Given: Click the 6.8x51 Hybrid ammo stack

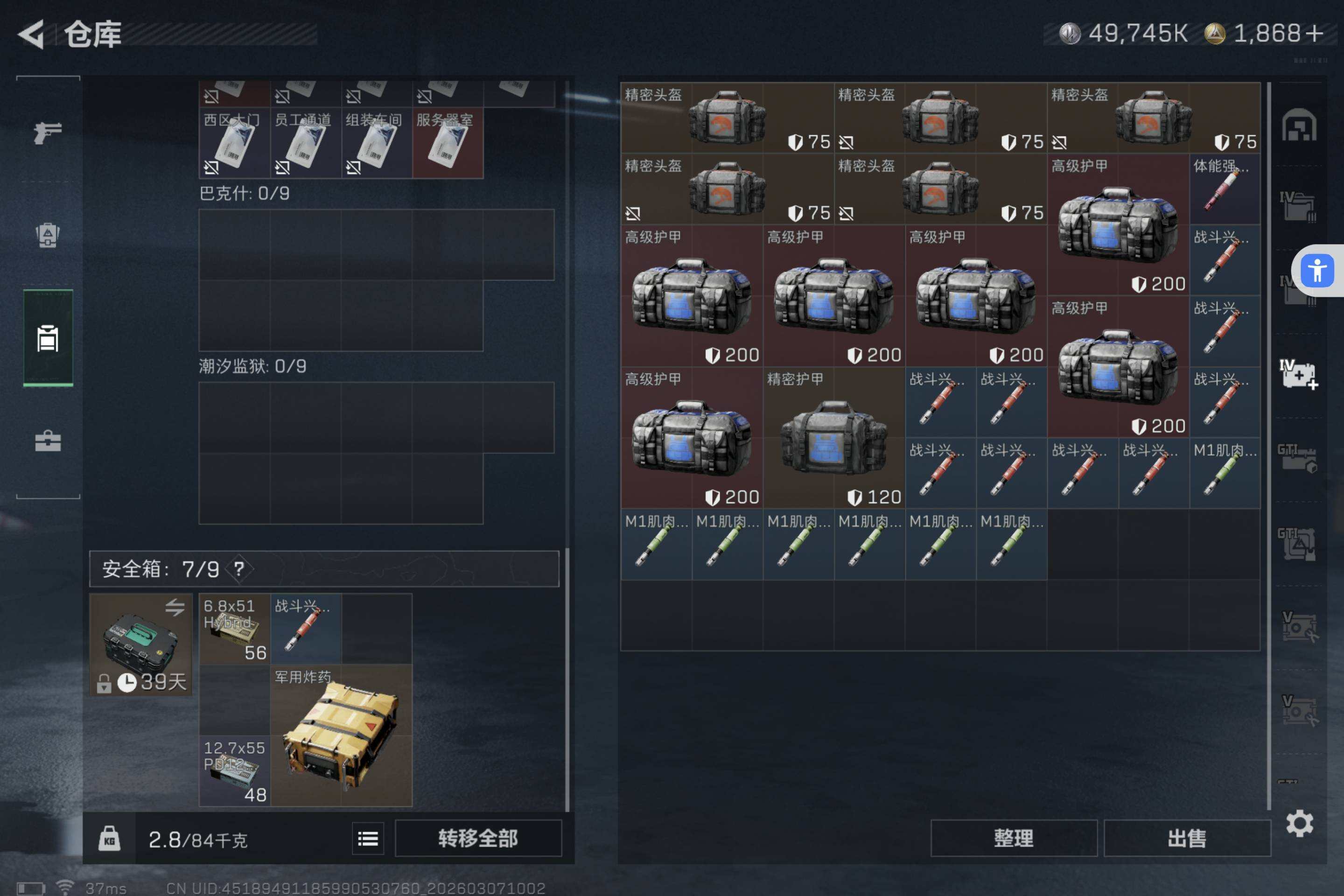Looking at the screenshot, I should click(x=234, y=629).
